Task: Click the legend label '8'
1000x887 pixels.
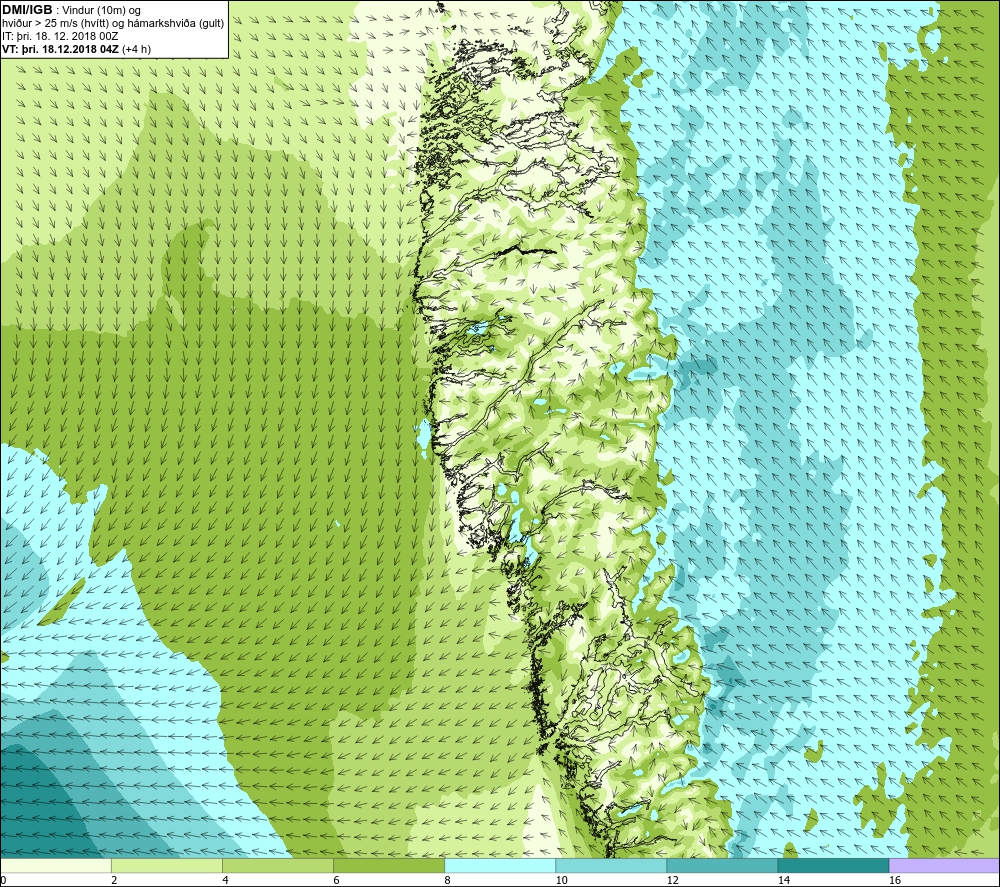Action: (x=447, y=881)
